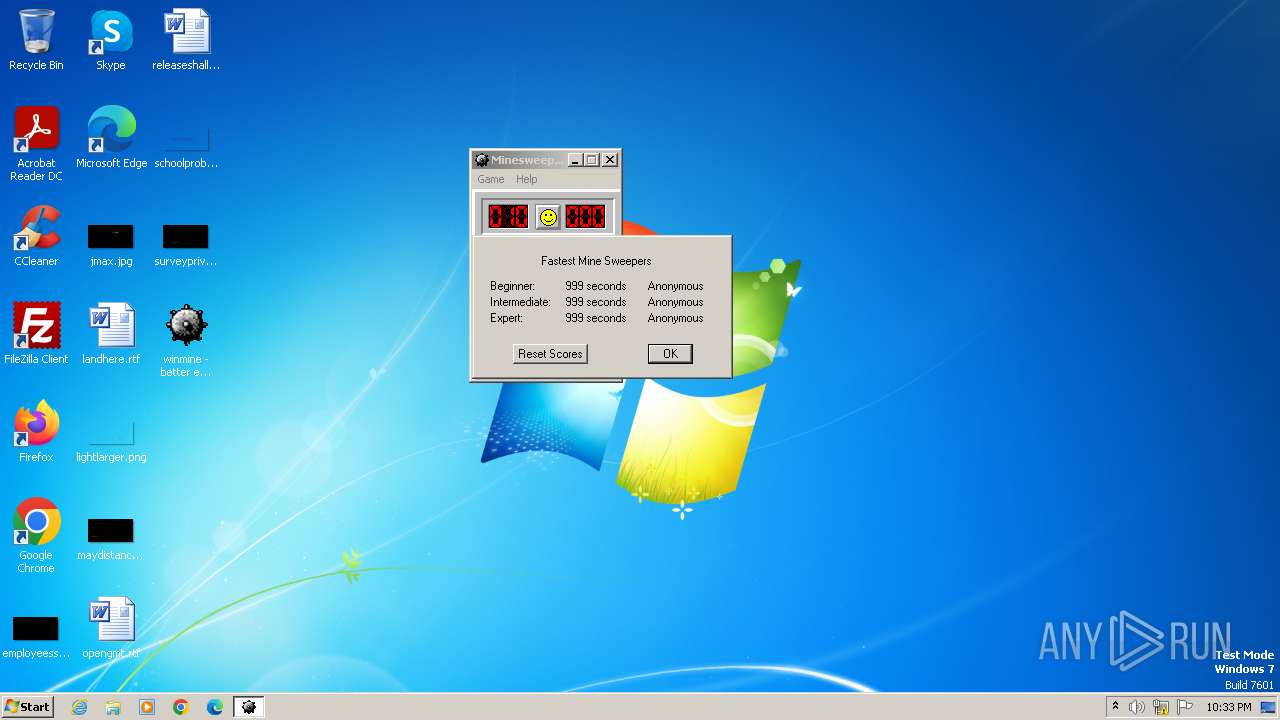Click the Expert: score label
Image resolution: width=1280 pixels, height=720 pixels.
(506, 318)
